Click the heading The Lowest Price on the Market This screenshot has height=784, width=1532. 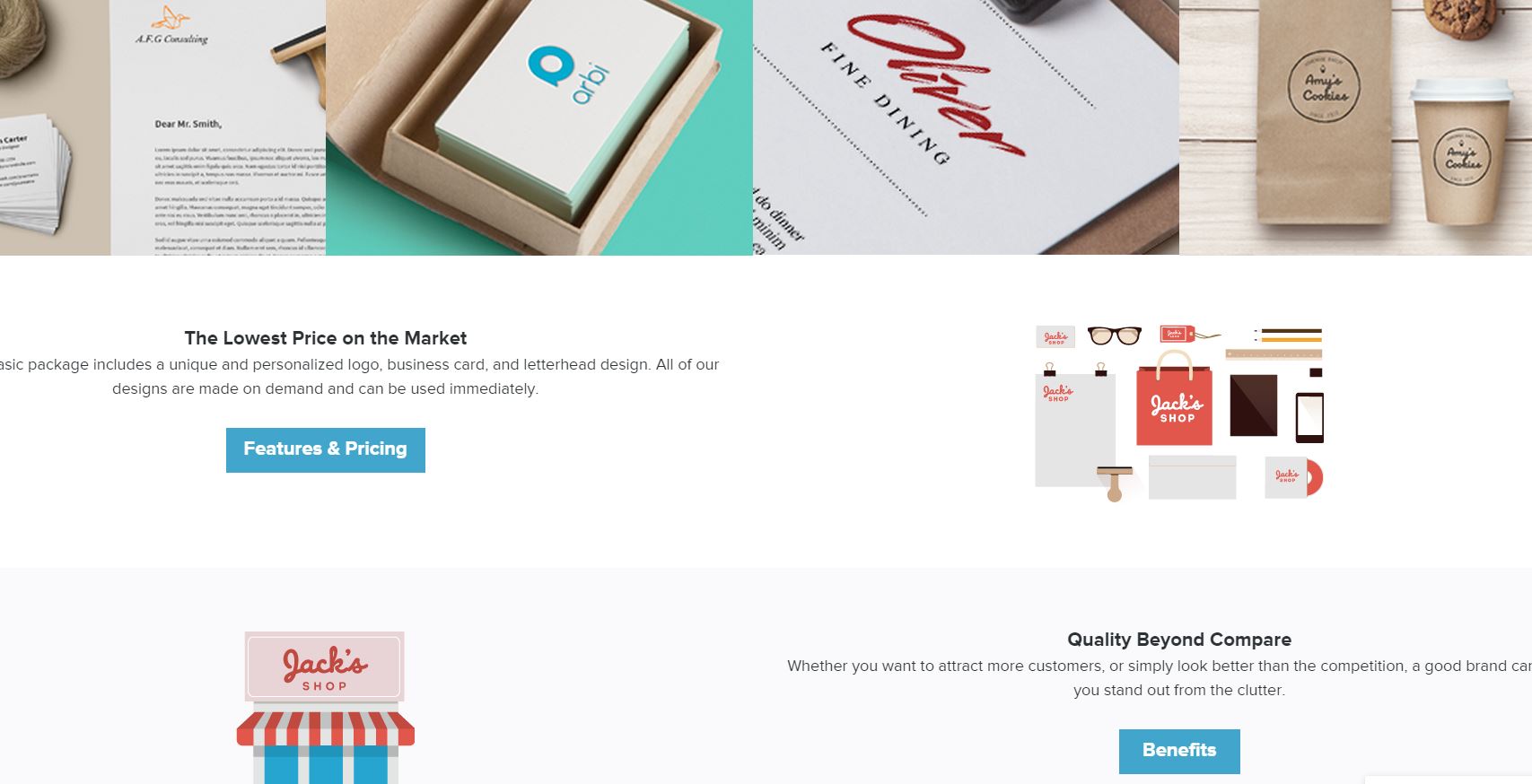326,338
